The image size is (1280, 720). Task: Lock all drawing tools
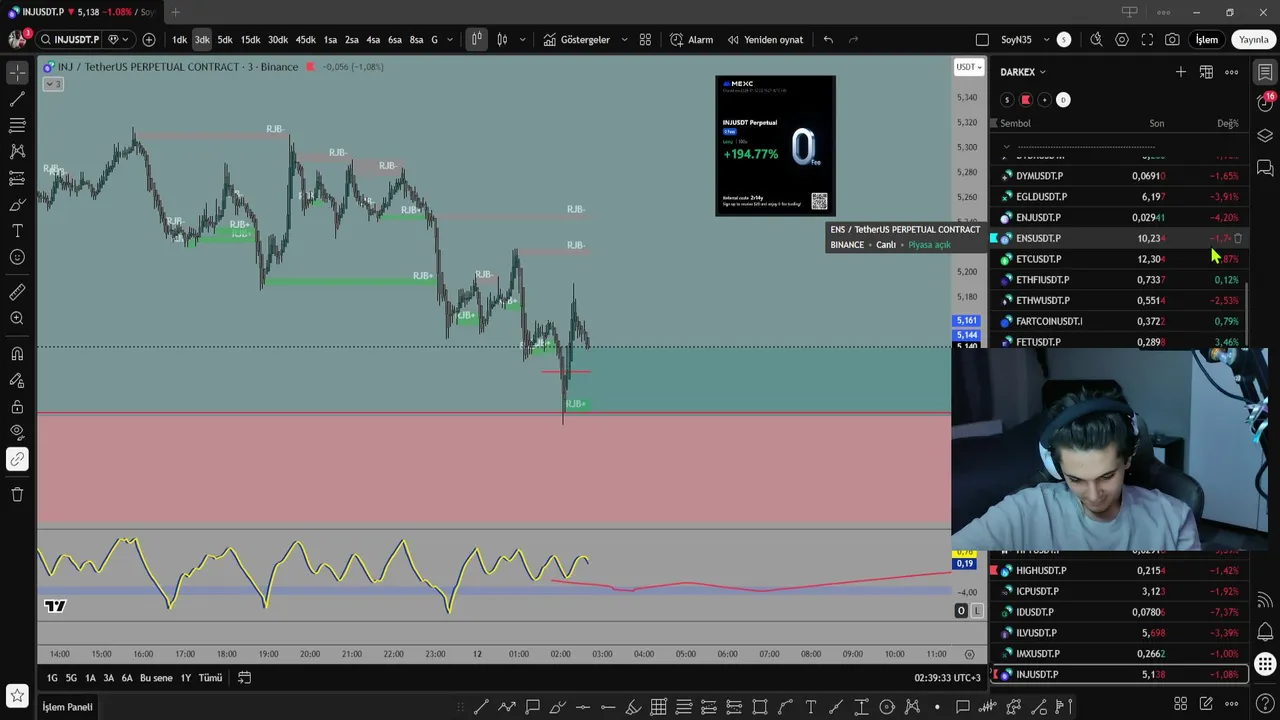17,406
